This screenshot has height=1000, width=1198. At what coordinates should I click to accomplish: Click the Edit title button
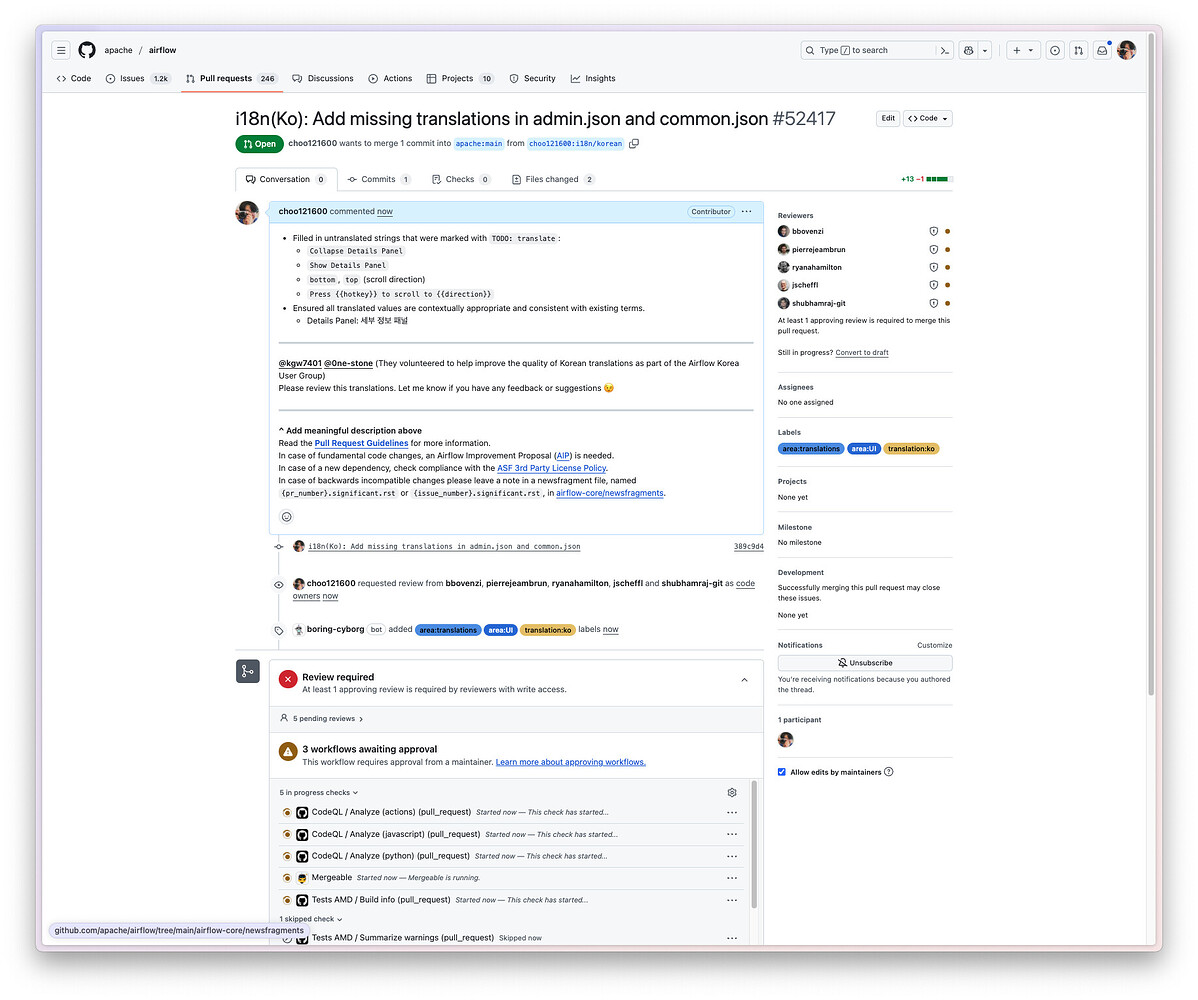pos(888,118)
